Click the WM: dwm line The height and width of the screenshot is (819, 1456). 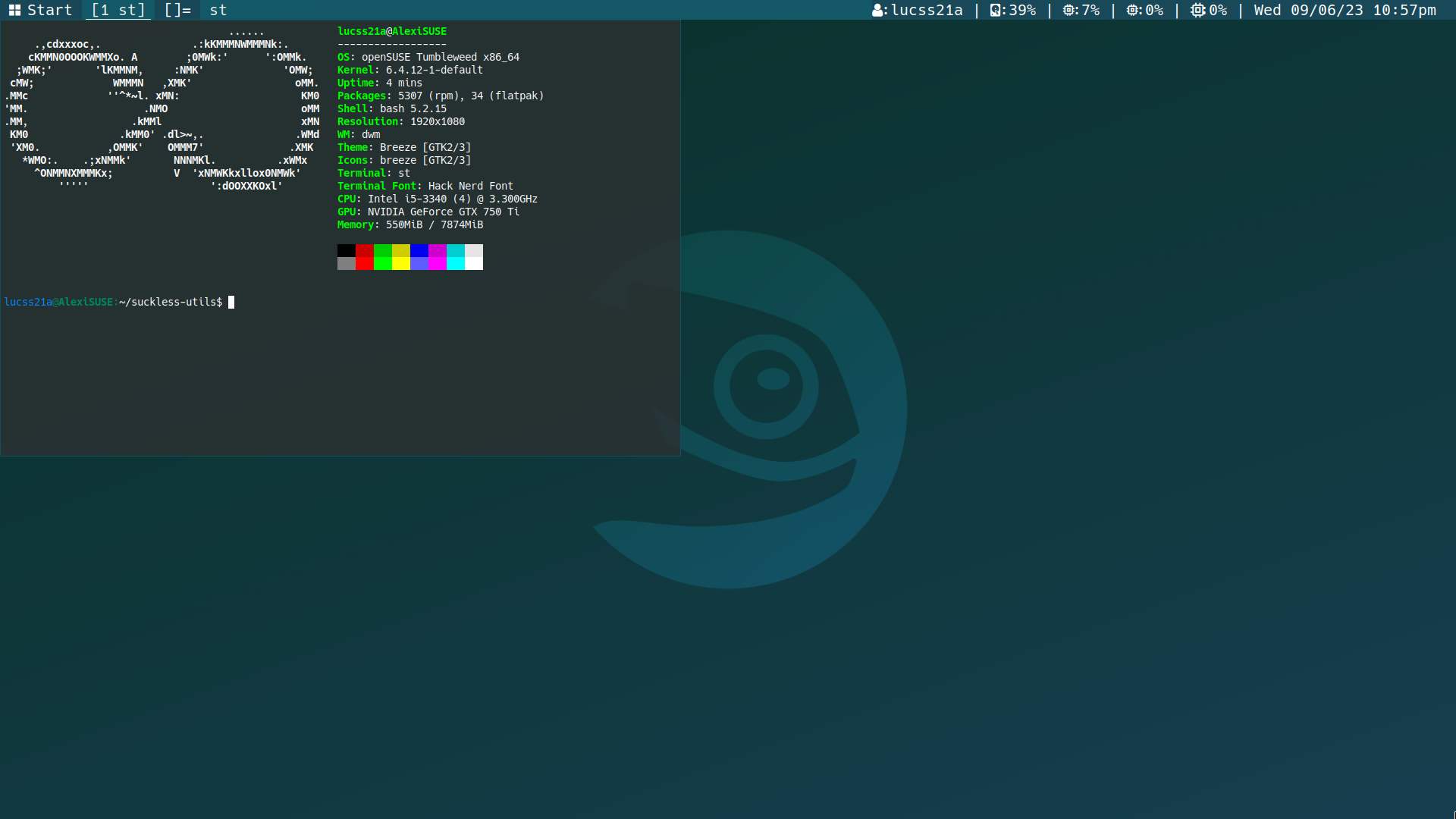[x=359, y=134]
